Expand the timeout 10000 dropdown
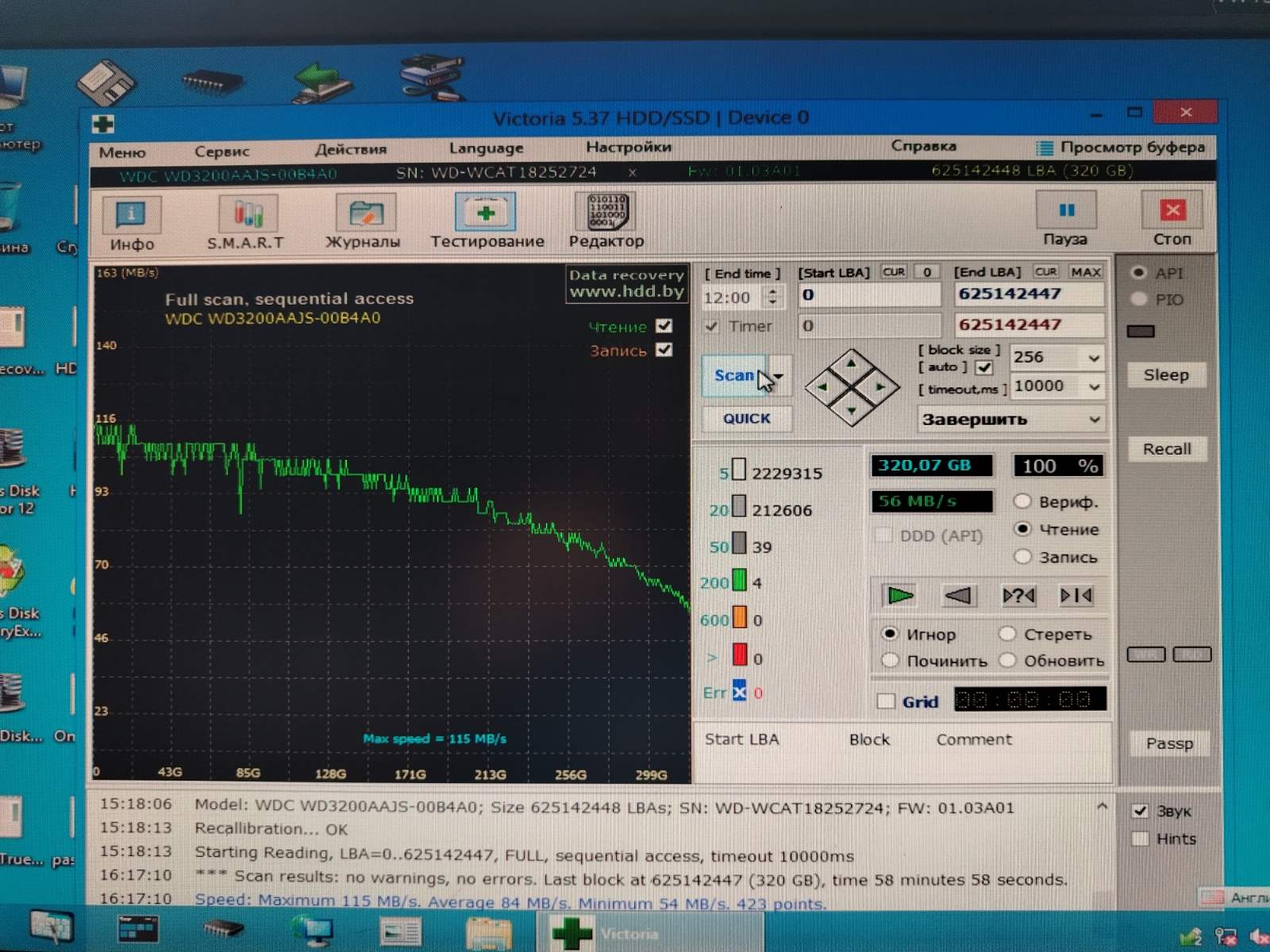Screen dimensions: 1270x952 tap(1094, 386)
